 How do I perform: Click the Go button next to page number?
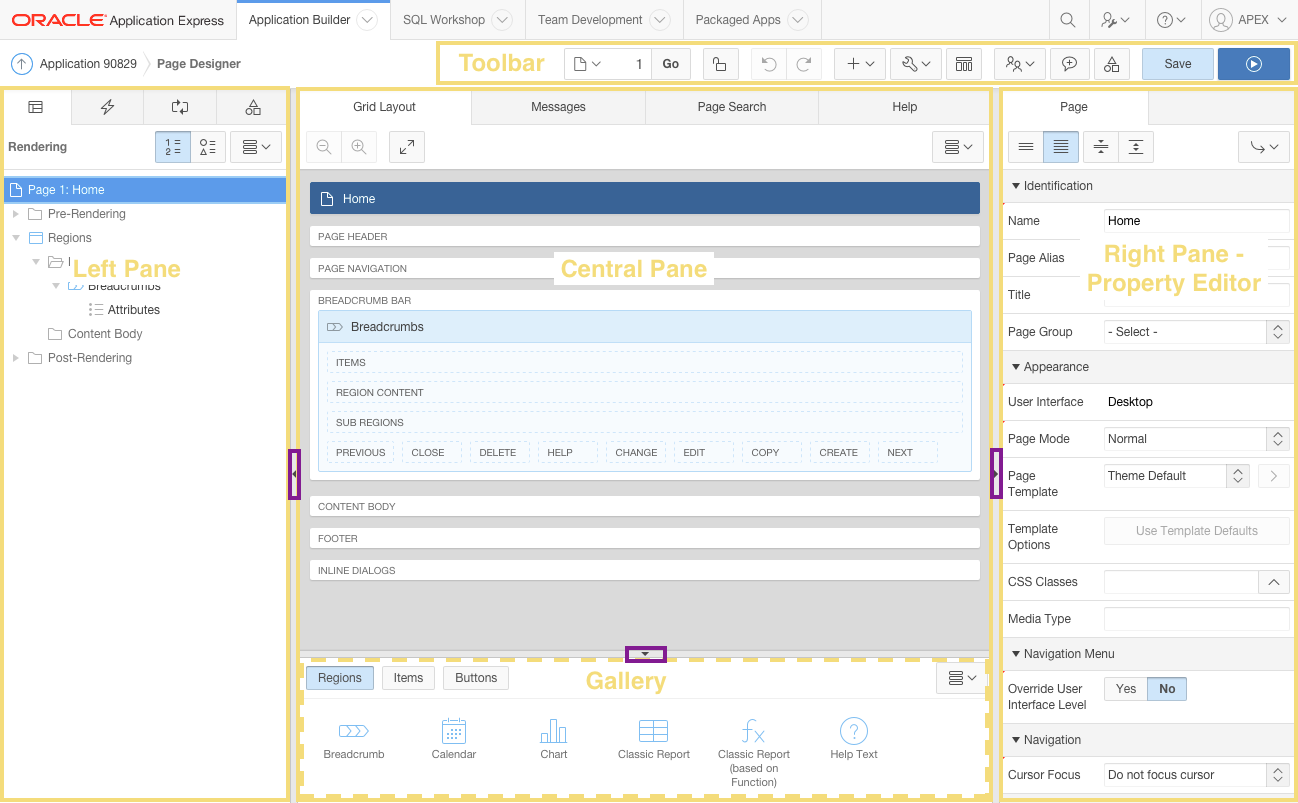(671, 64)
